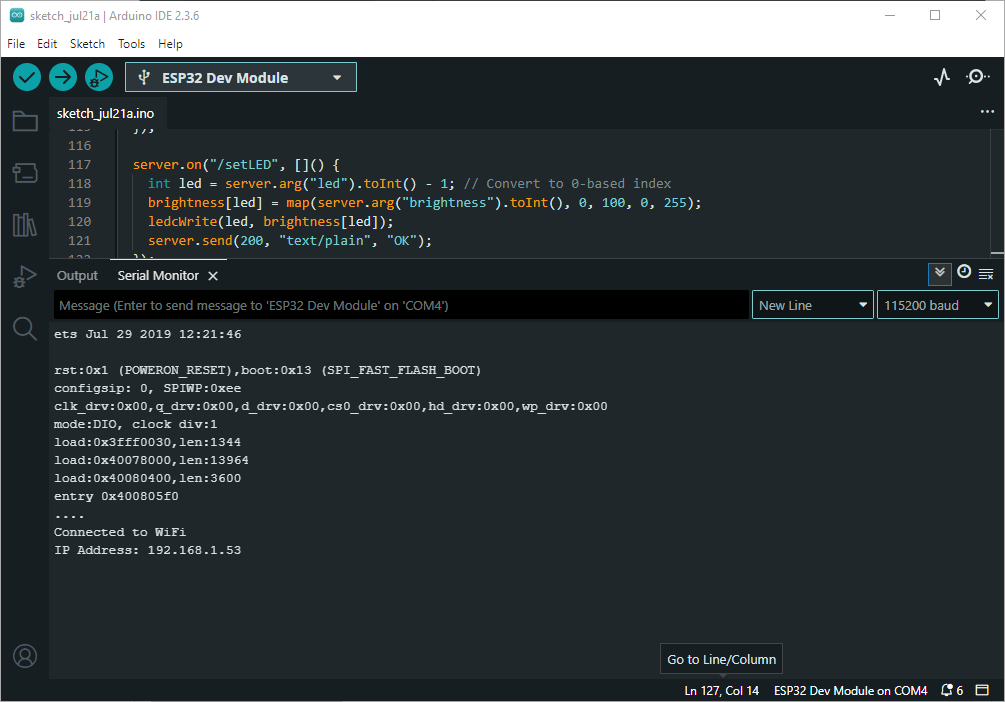Click the configsip: 0, SPIWP:0xee line
1005x702 pixels.
pos(147,389)
